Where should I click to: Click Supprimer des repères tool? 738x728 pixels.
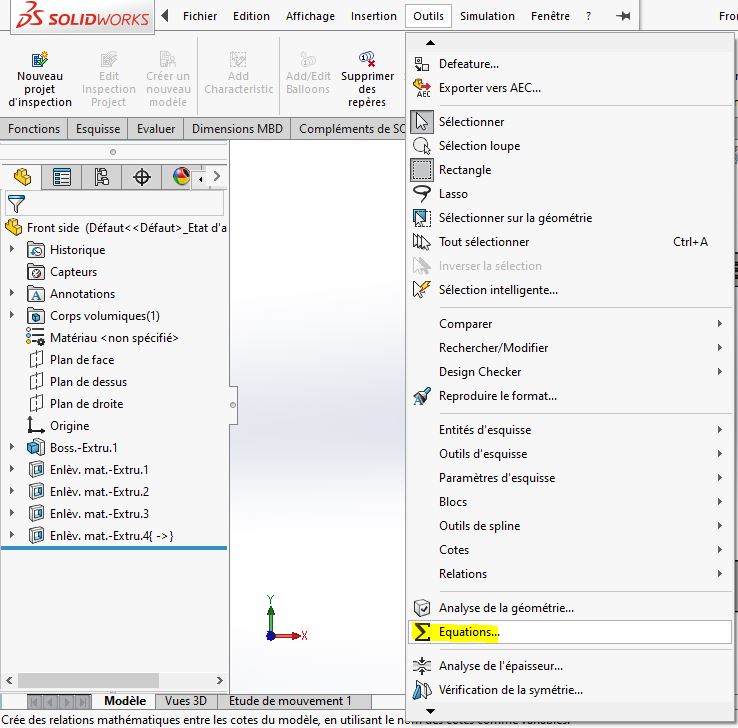pyautogui.click(x=367, y=79)
